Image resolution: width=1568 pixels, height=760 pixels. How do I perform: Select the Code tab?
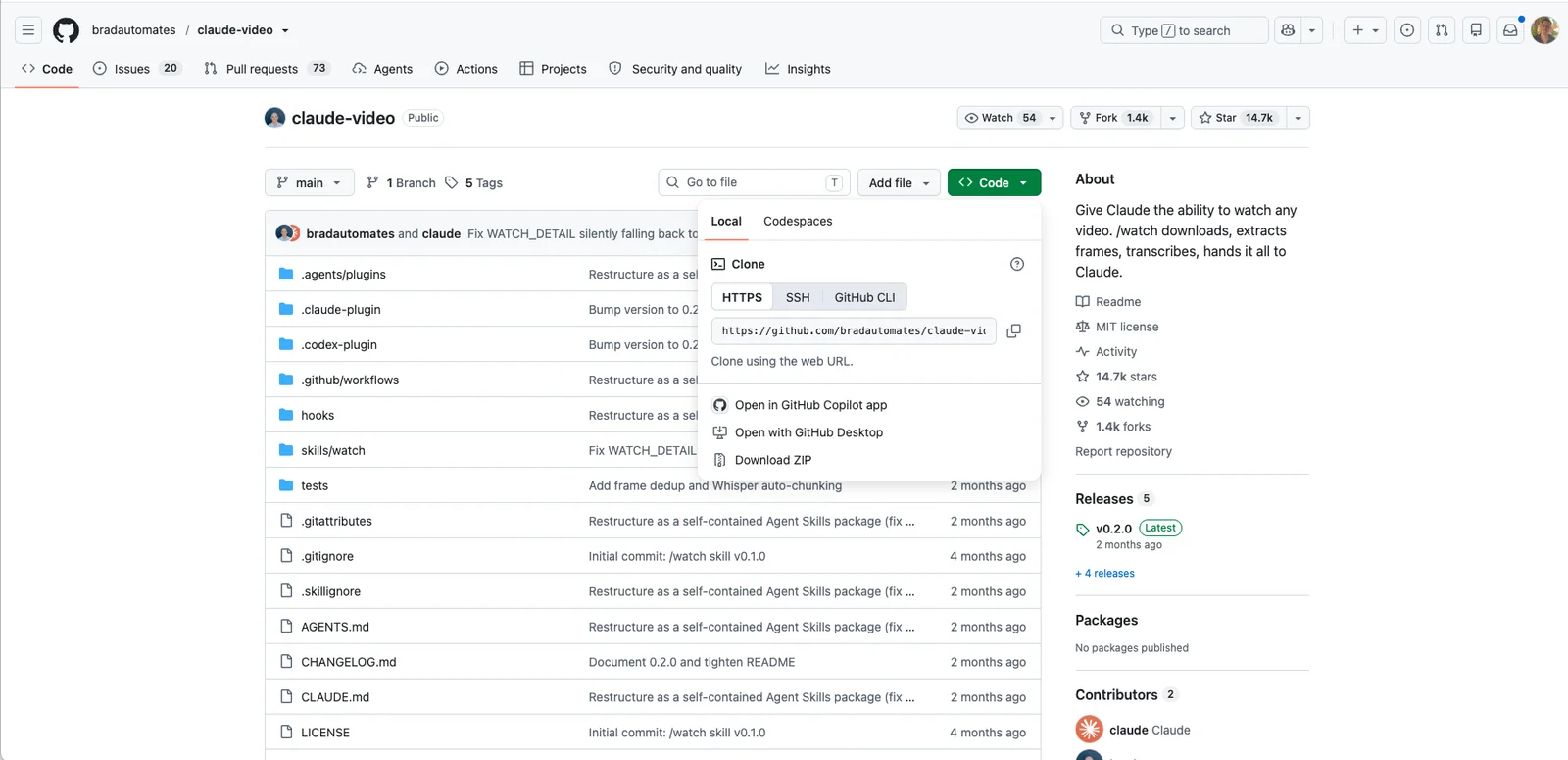47,69
